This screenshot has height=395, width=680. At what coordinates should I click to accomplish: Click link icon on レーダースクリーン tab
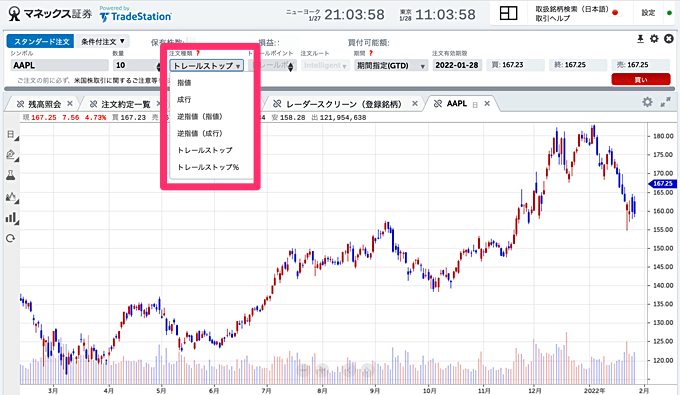pos(277,104)
